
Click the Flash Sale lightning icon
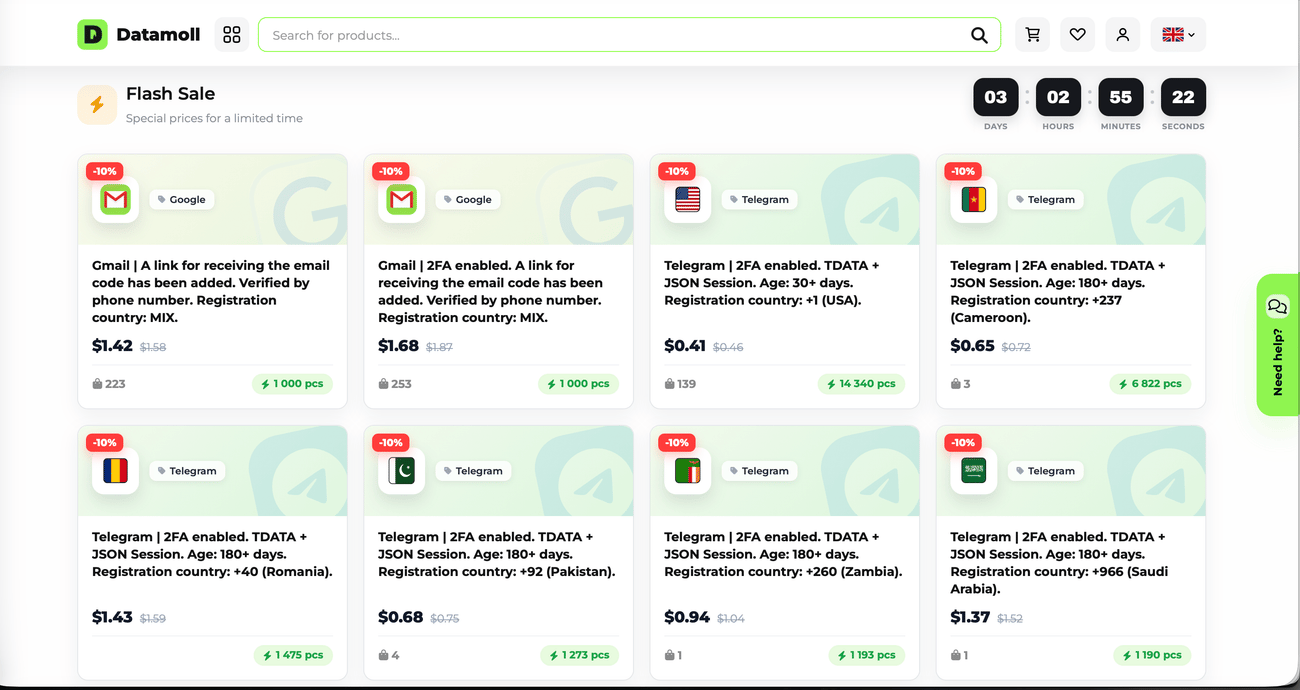(x=97, y=105)
